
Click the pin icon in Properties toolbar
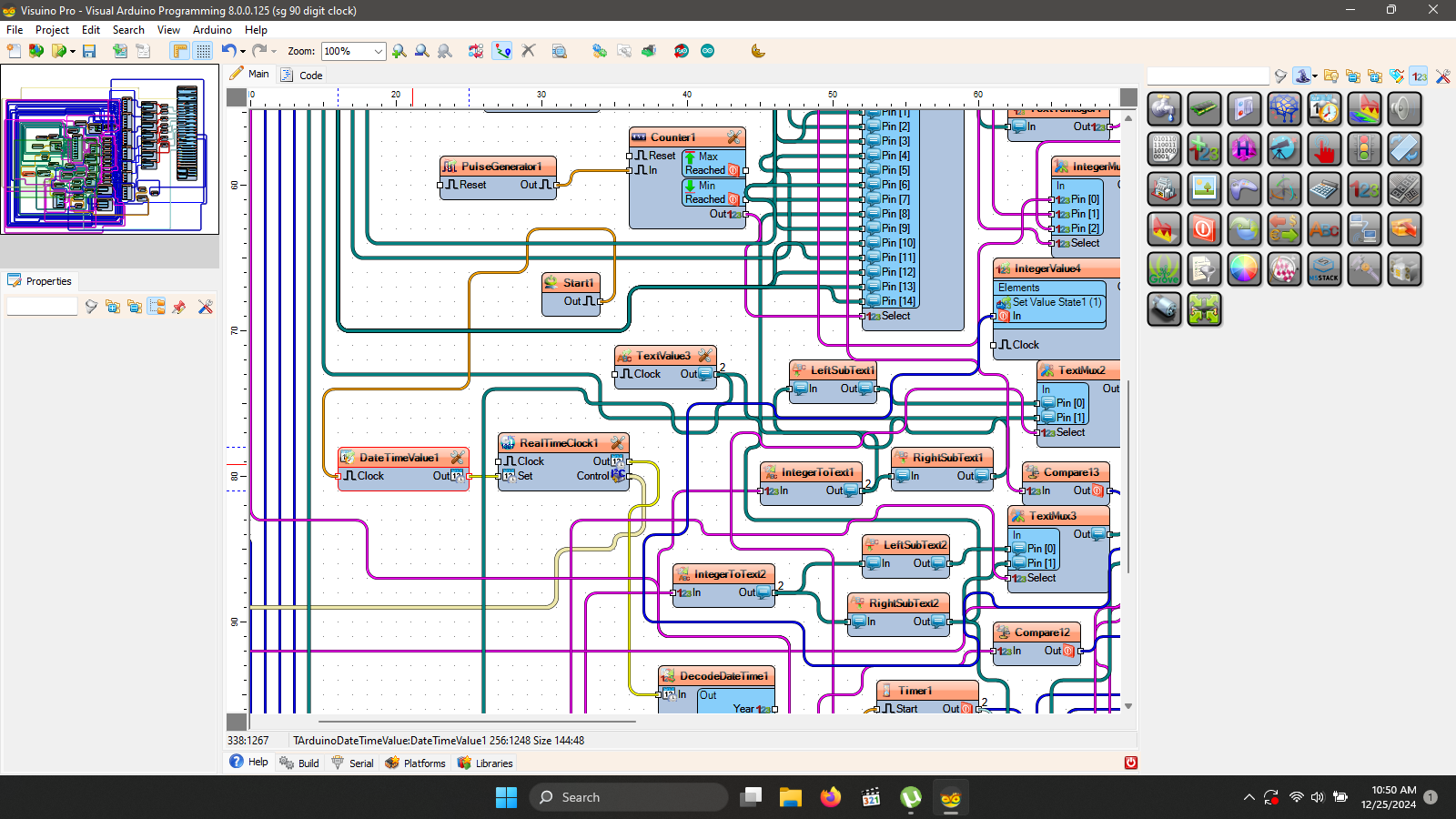coord(179,307)
